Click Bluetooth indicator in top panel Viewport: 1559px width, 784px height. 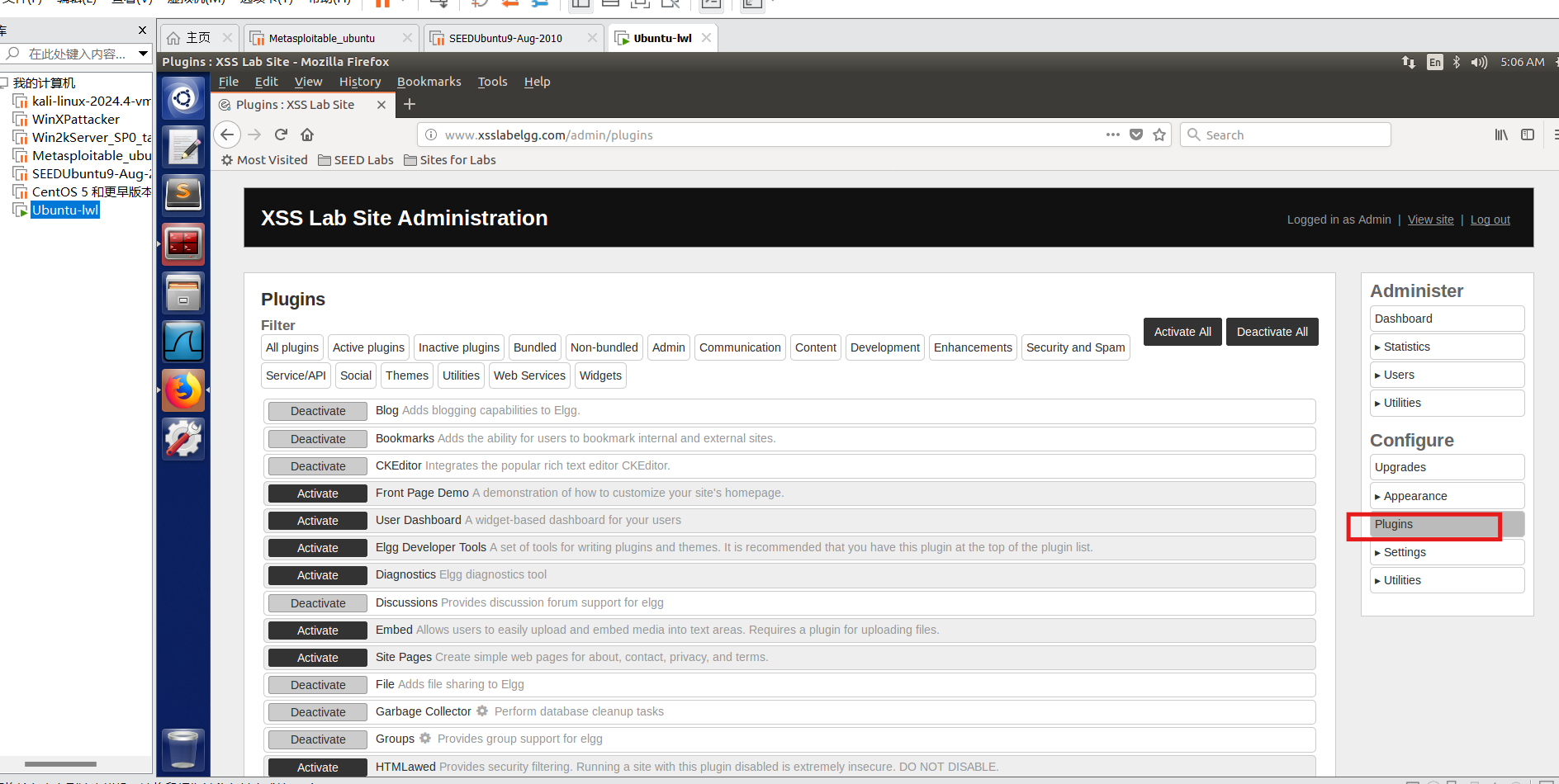[x=1457, y=62]
